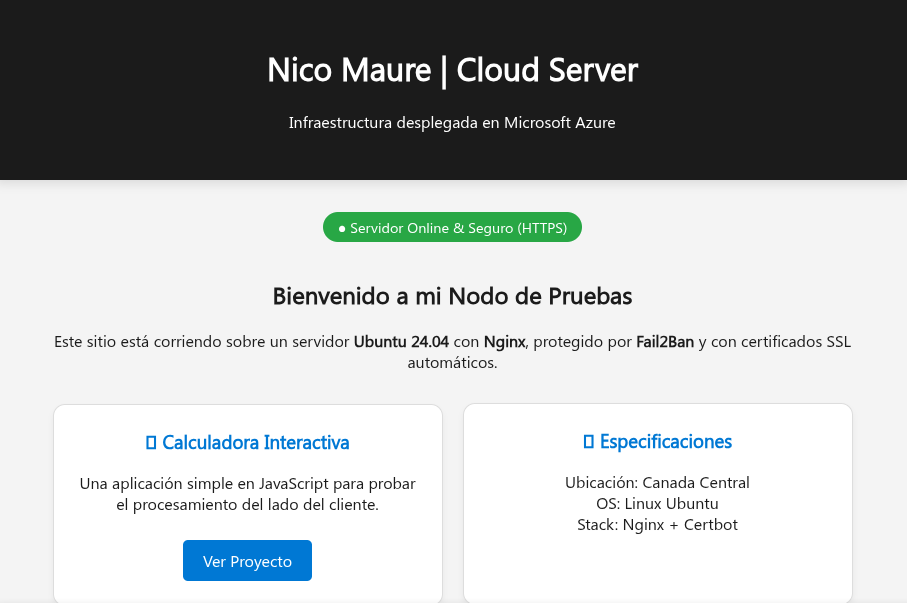The image size is (907, 603).
Task: Select the Ubicación Canada Central text line
Action: 657,482
